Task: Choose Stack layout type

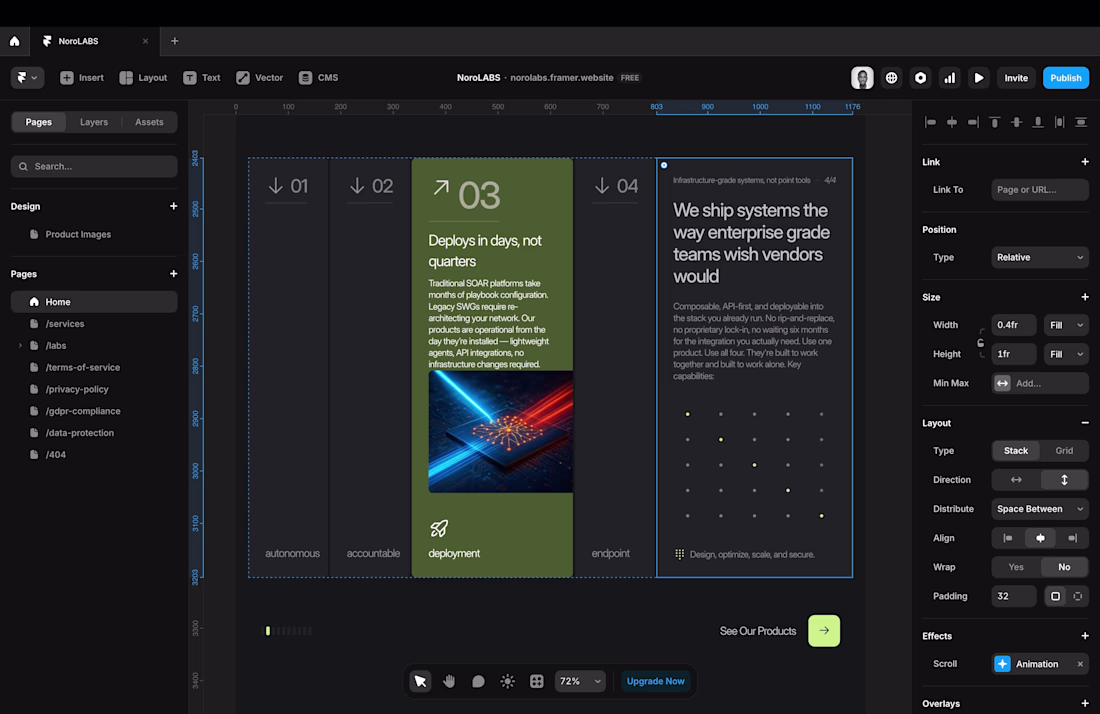Action: point(1016,451)
